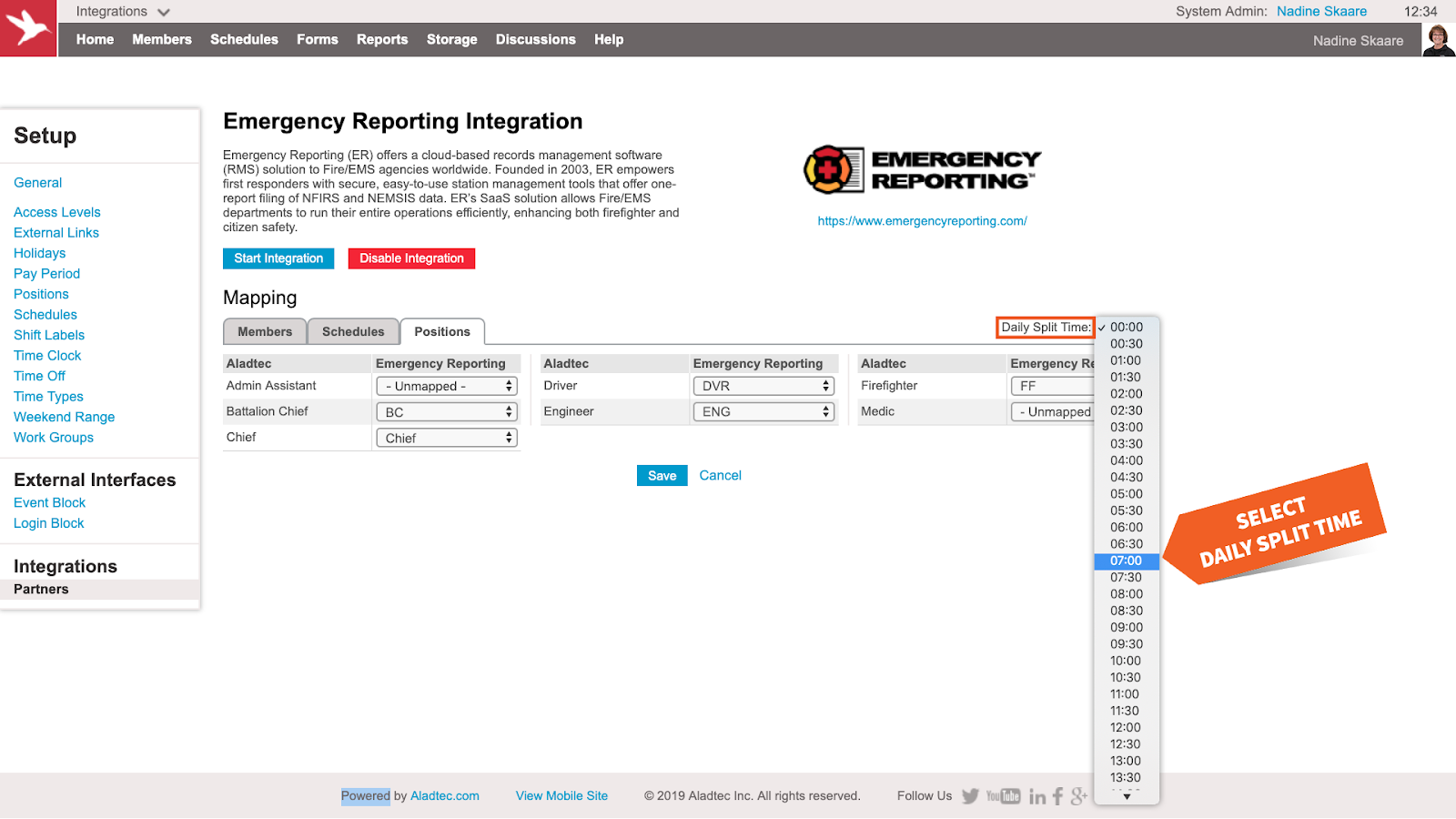Open Time Types setup page
Viewport: 1456px width, 819px height.
tap(49, 397)
